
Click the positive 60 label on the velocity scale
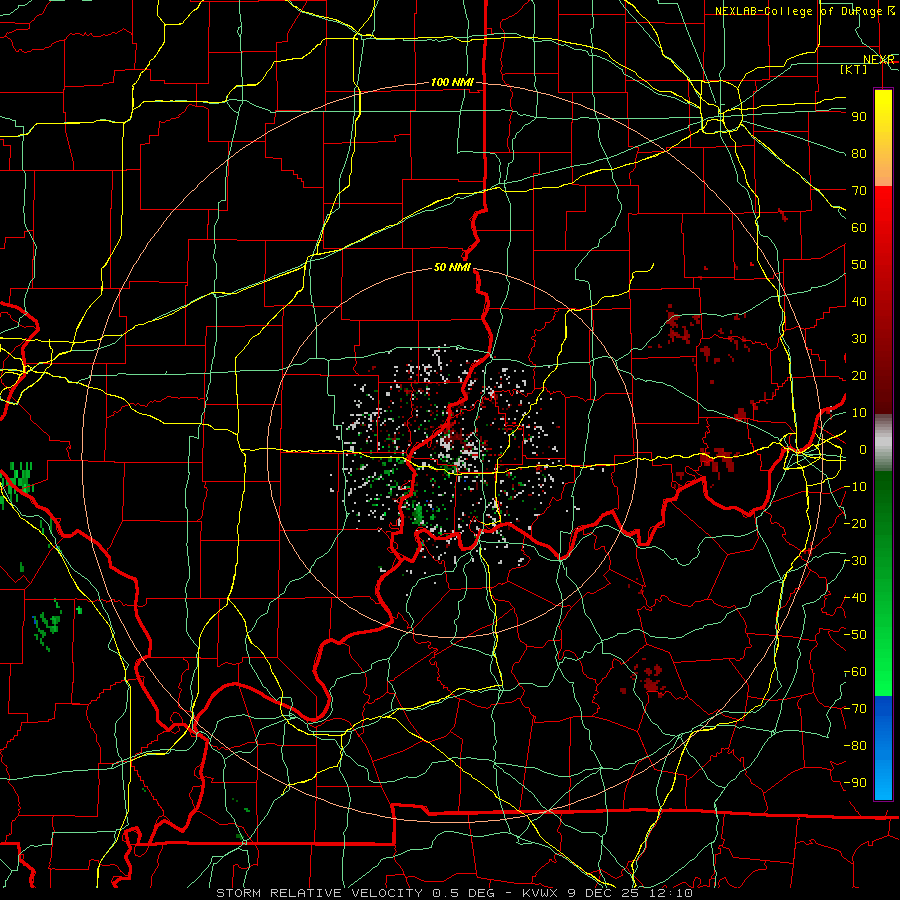(x=859, y=227)
